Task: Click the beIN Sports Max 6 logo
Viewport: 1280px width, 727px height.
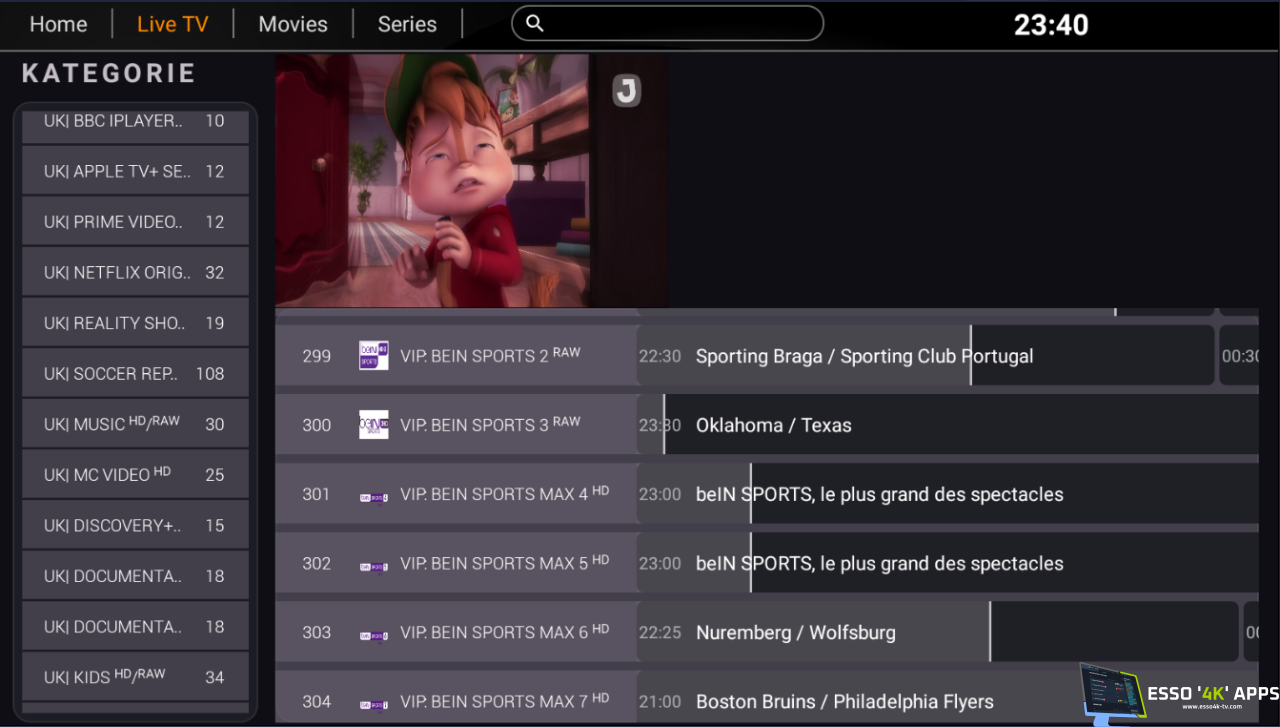Action: point(373,635)
